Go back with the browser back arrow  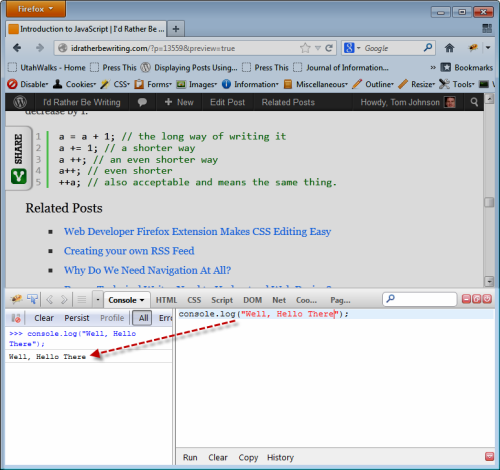point(17,48)
